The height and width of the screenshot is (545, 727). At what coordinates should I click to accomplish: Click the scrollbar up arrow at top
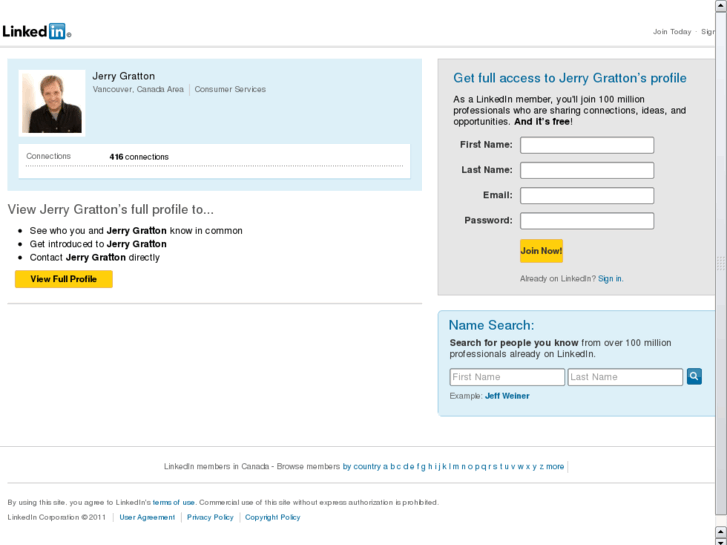721,5
